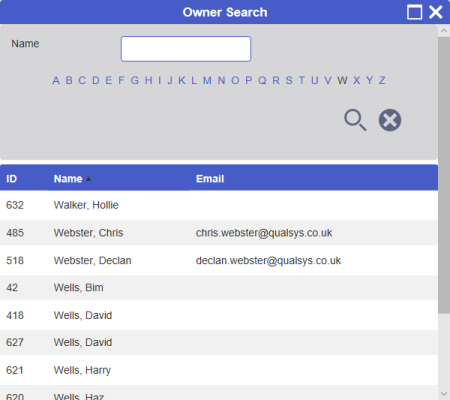This screenshot has height=400, width=450.
Task: Filter owners by letter X
Action: click(x=357, y=80)
